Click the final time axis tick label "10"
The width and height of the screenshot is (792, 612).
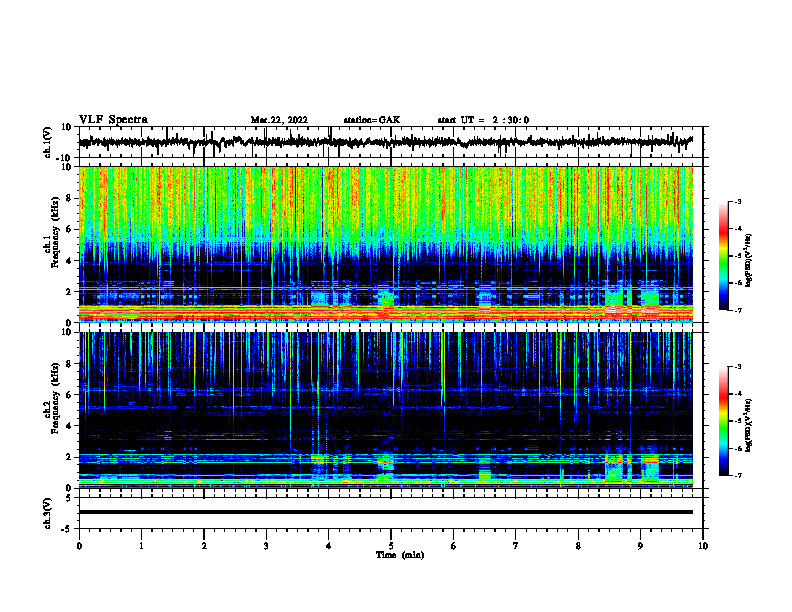pyautogui.click(x=703, y=546)
